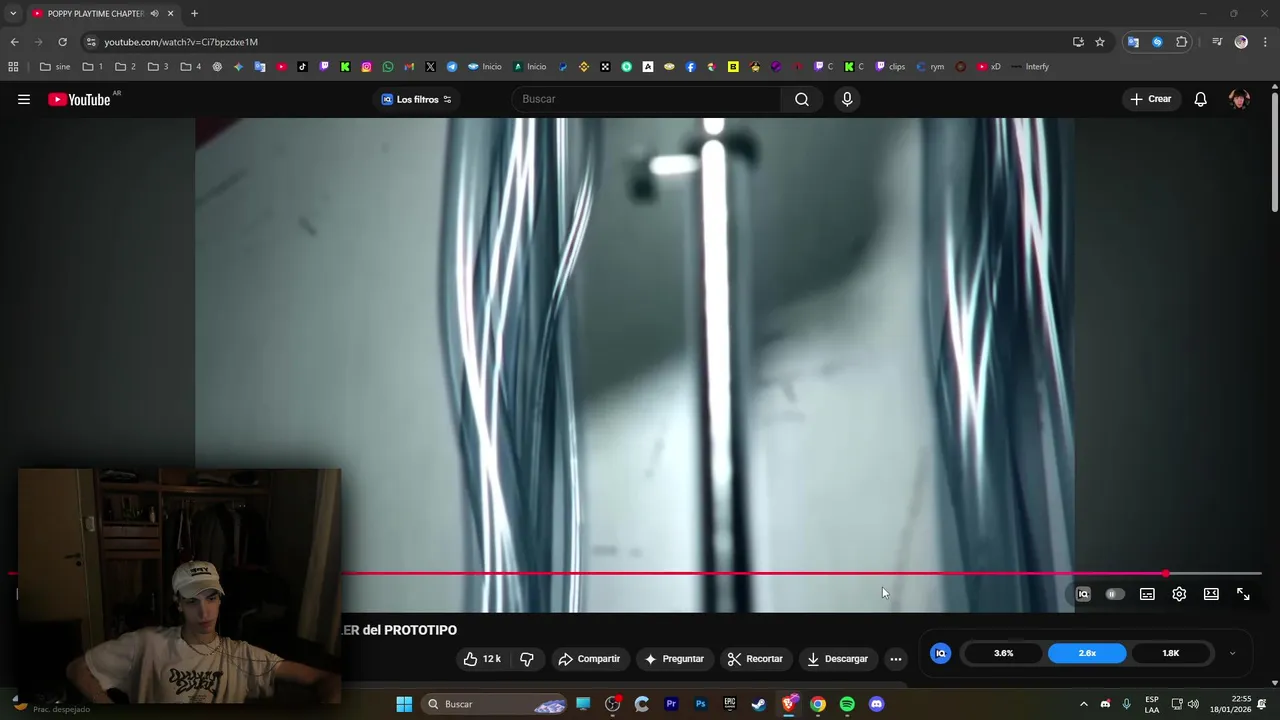Click the Recortar clip button

point(755,659)
